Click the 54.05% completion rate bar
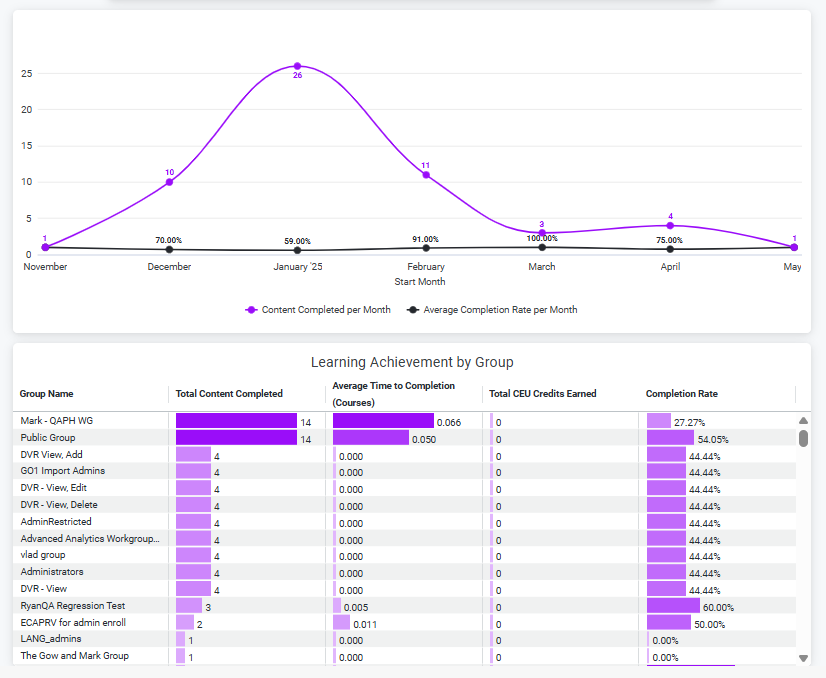This screenshot has width=826, height=678. point(671,438)
